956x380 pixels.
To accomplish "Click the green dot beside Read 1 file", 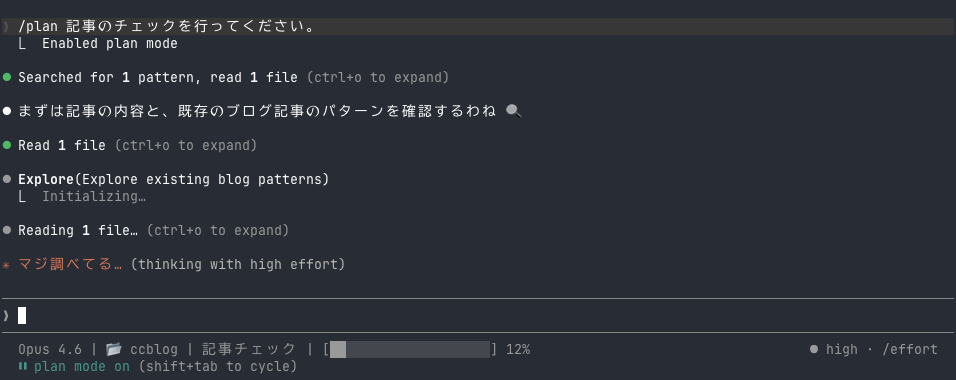I will (x=7, y=145).
